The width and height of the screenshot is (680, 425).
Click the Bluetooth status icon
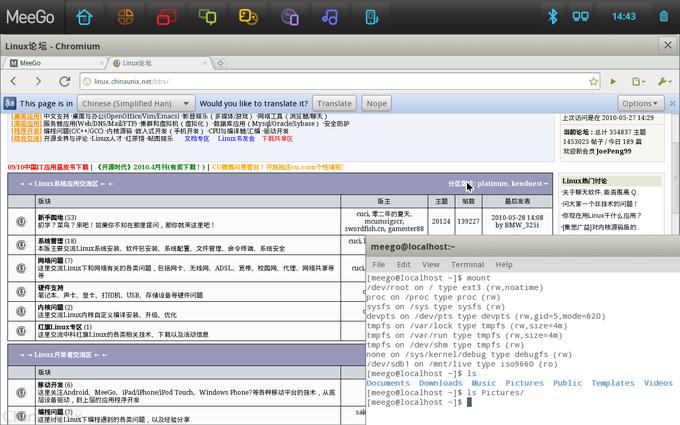pos(552,16)
